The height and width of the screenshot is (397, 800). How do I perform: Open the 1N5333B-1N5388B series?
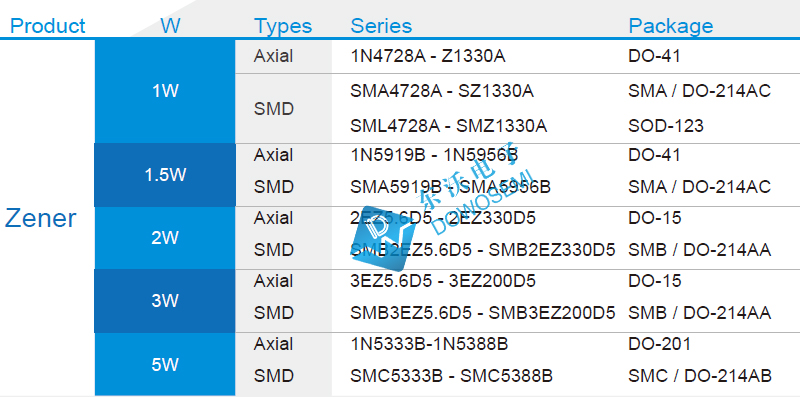click(x=429, y=344)
